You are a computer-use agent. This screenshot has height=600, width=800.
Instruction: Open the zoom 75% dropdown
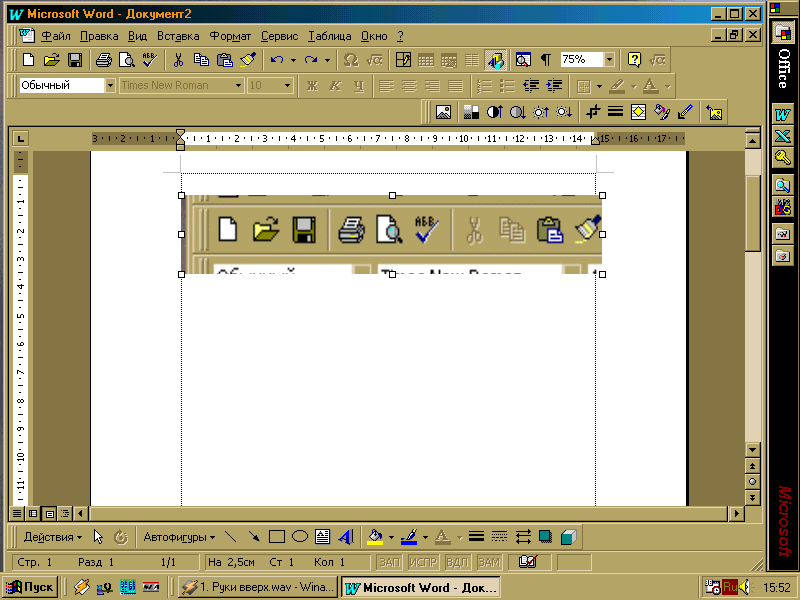tap(609, 60)
